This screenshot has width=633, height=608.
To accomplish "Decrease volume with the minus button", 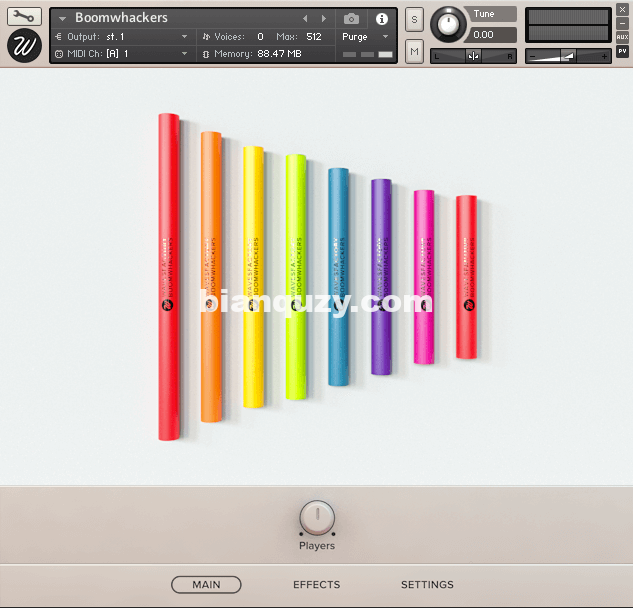I will coord(532,57).
